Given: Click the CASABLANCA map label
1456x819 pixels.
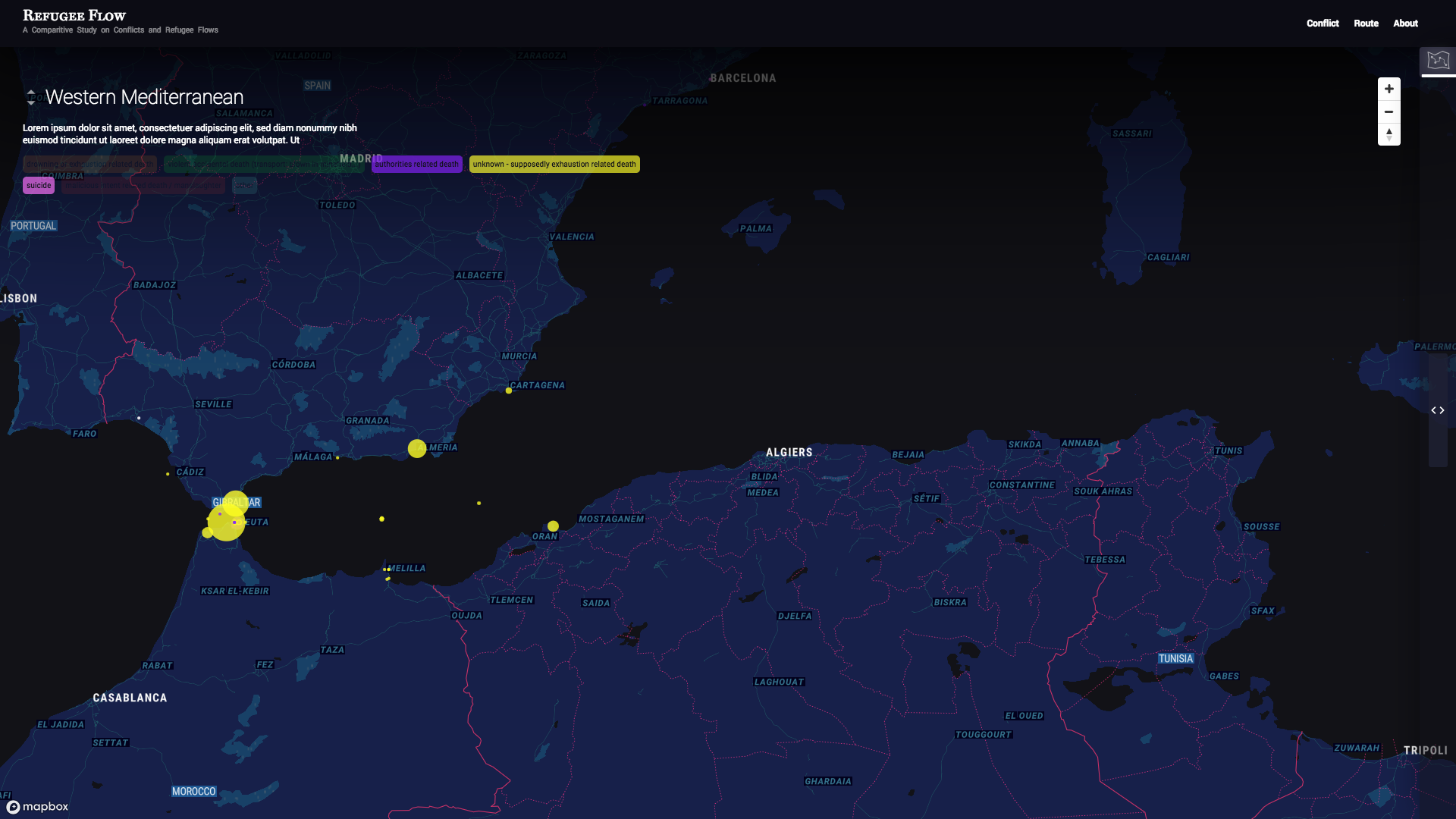Looking at the screenshot, I should 130,698.
